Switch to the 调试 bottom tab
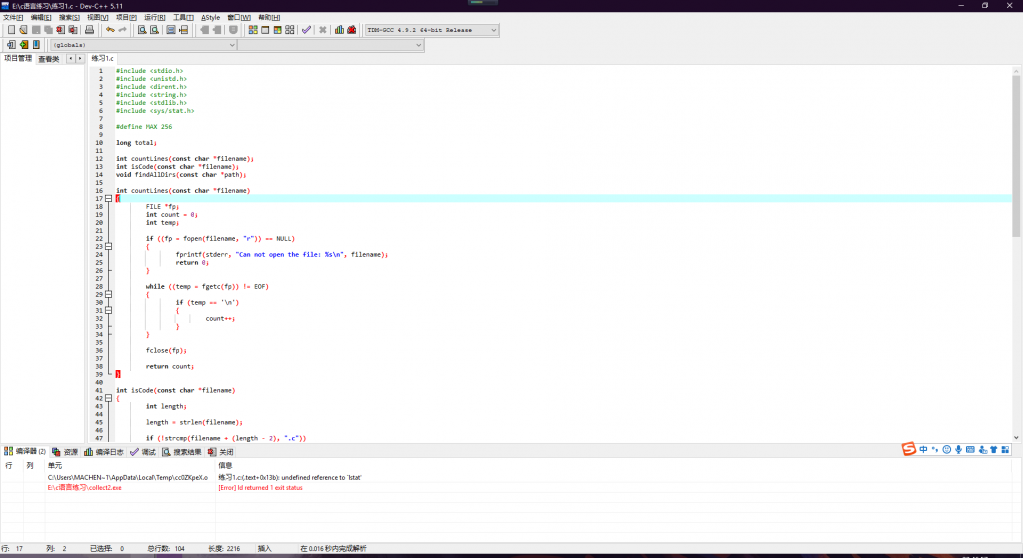 click(143, 452)
